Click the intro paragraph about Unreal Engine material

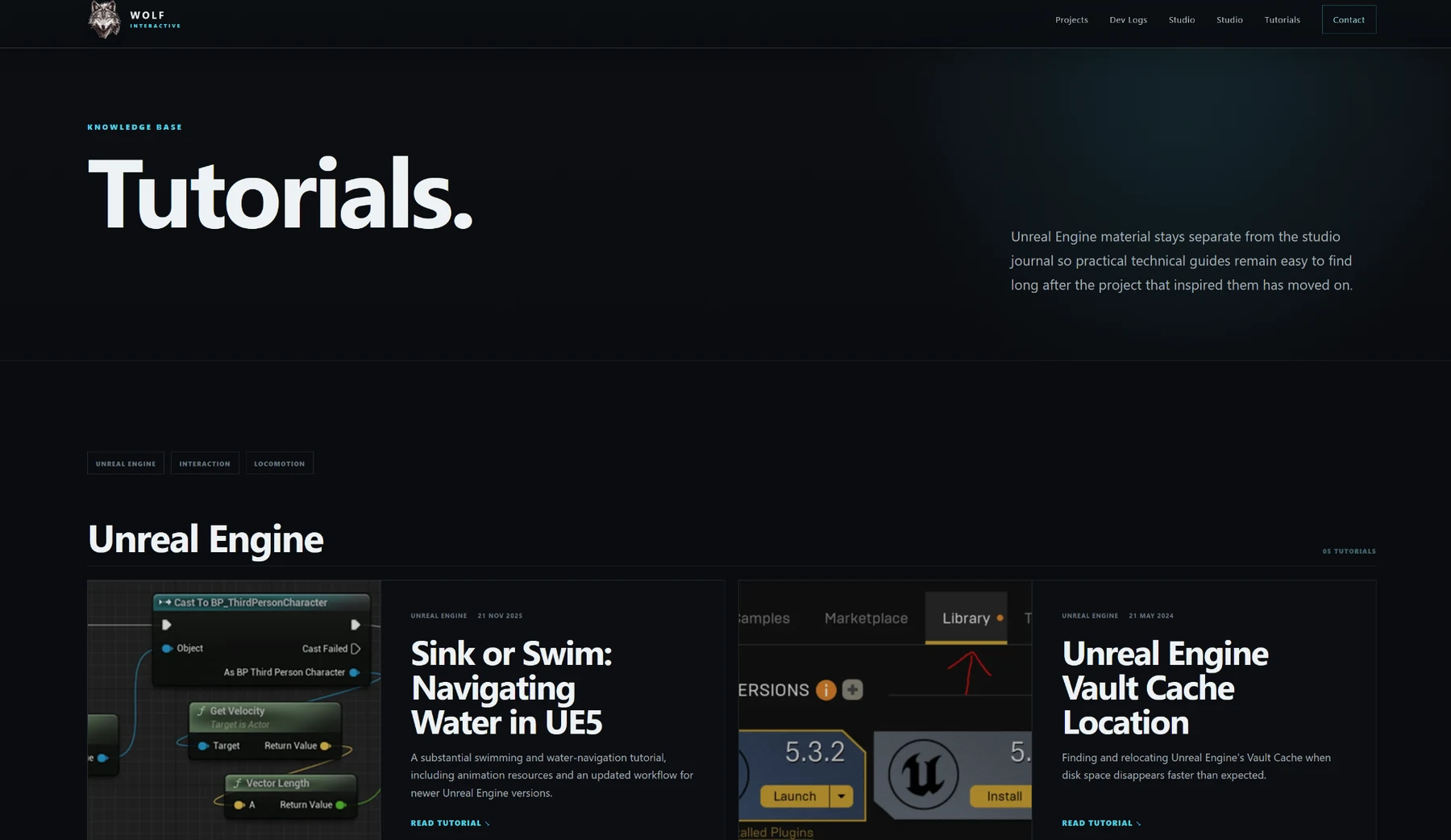pos(1182,260)
